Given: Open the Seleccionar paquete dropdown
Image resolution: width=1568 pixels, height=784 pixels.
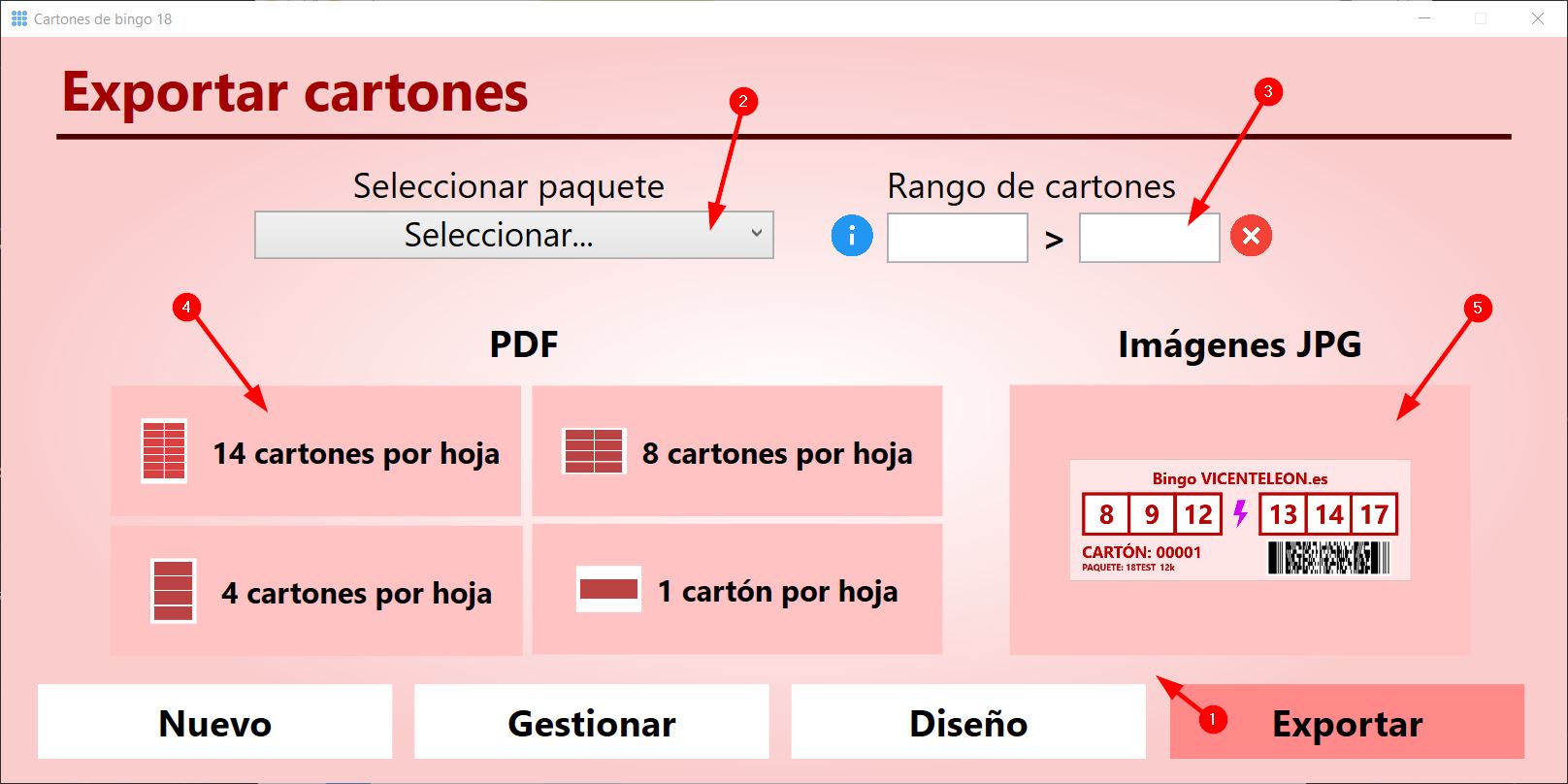Looking at the screenshot, I should (x=500, y=235).
